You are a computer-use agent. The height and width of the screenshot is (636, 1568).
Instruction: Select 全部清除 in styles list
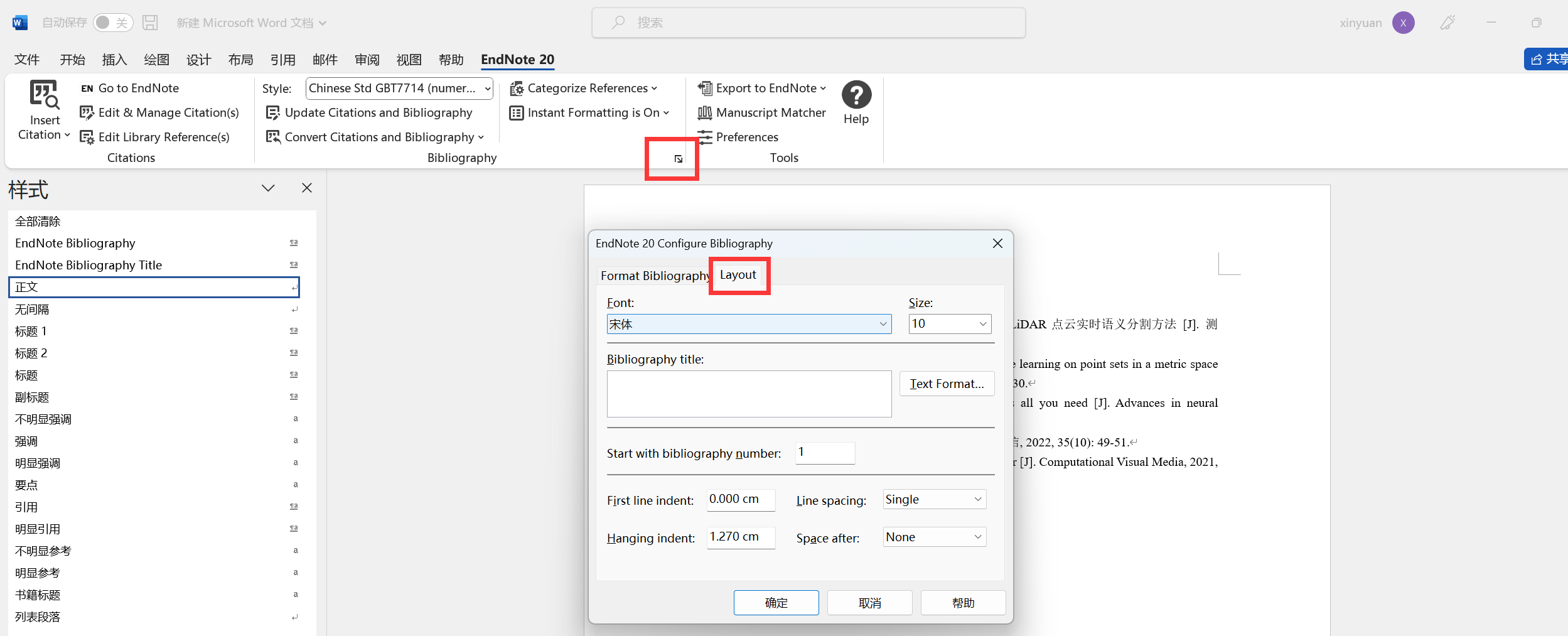[154, 222]
